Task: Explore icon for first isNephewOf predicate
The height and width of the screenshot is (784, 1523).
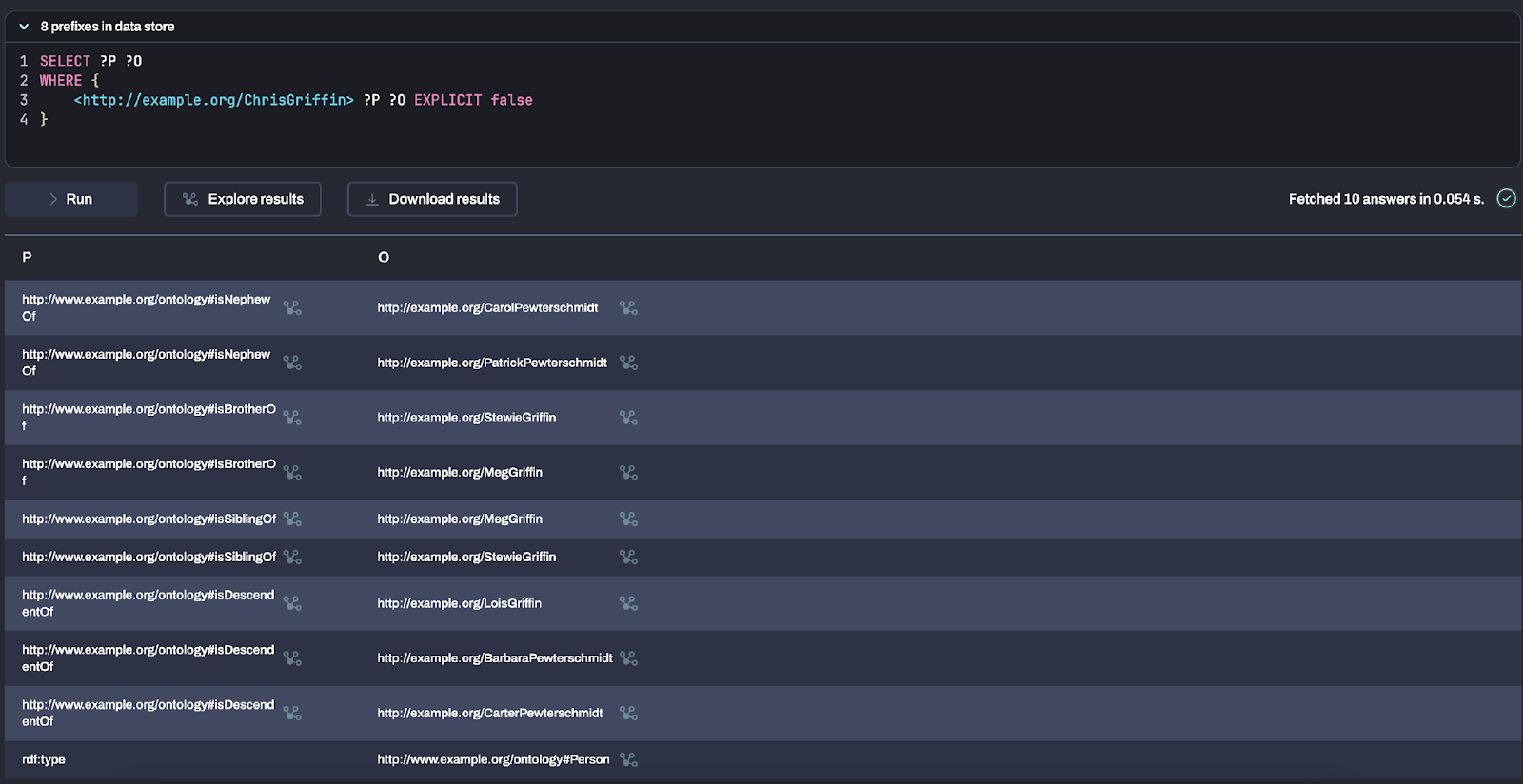Action: click(292, 308)
